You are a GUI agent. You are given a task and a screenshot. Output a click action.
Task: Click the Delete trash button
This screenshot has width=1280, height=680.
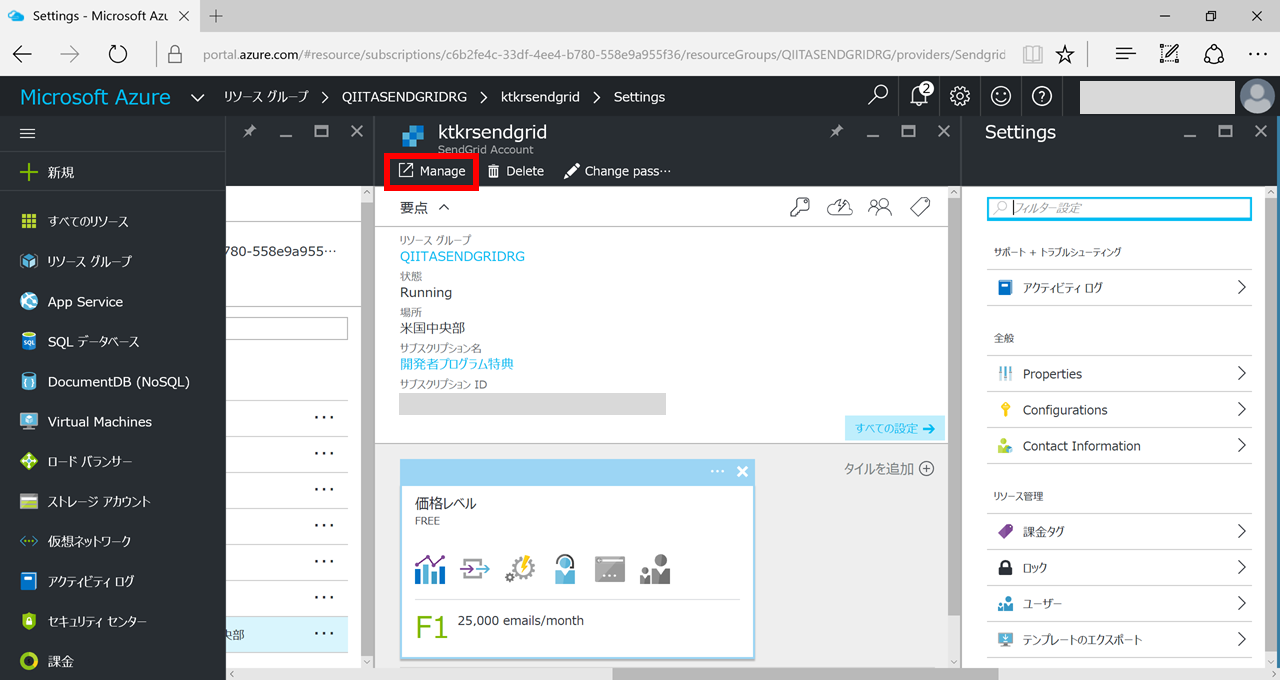(516, 171)
